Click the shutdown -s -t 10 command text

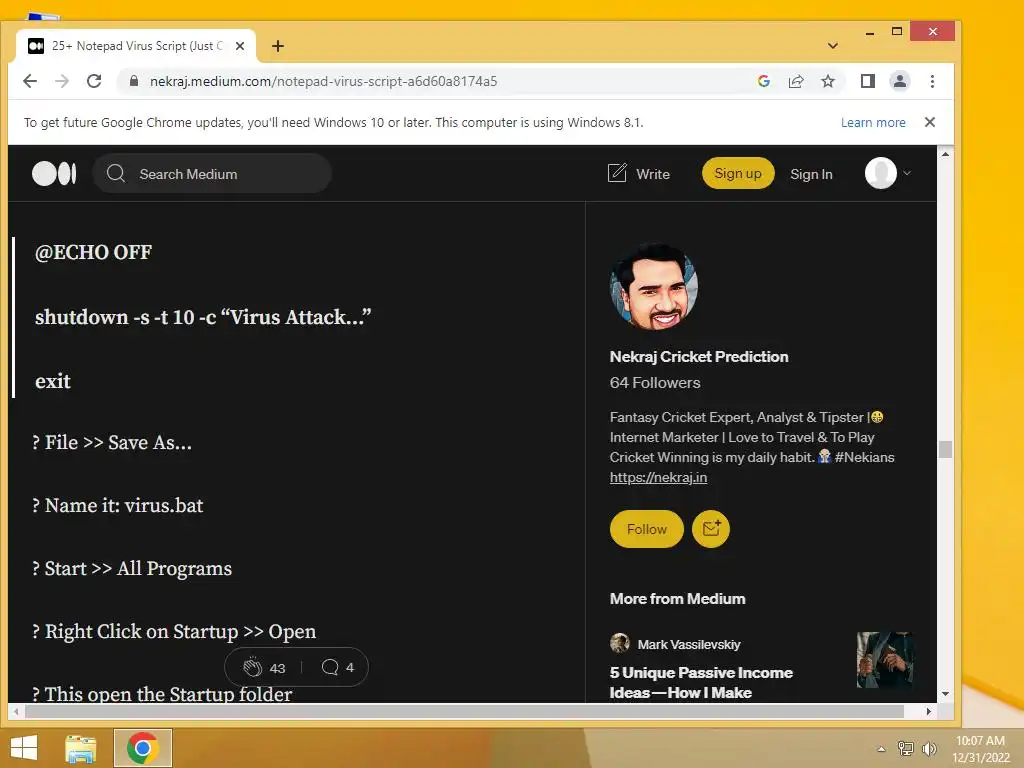pyautogui.click(x=203, y=317)
